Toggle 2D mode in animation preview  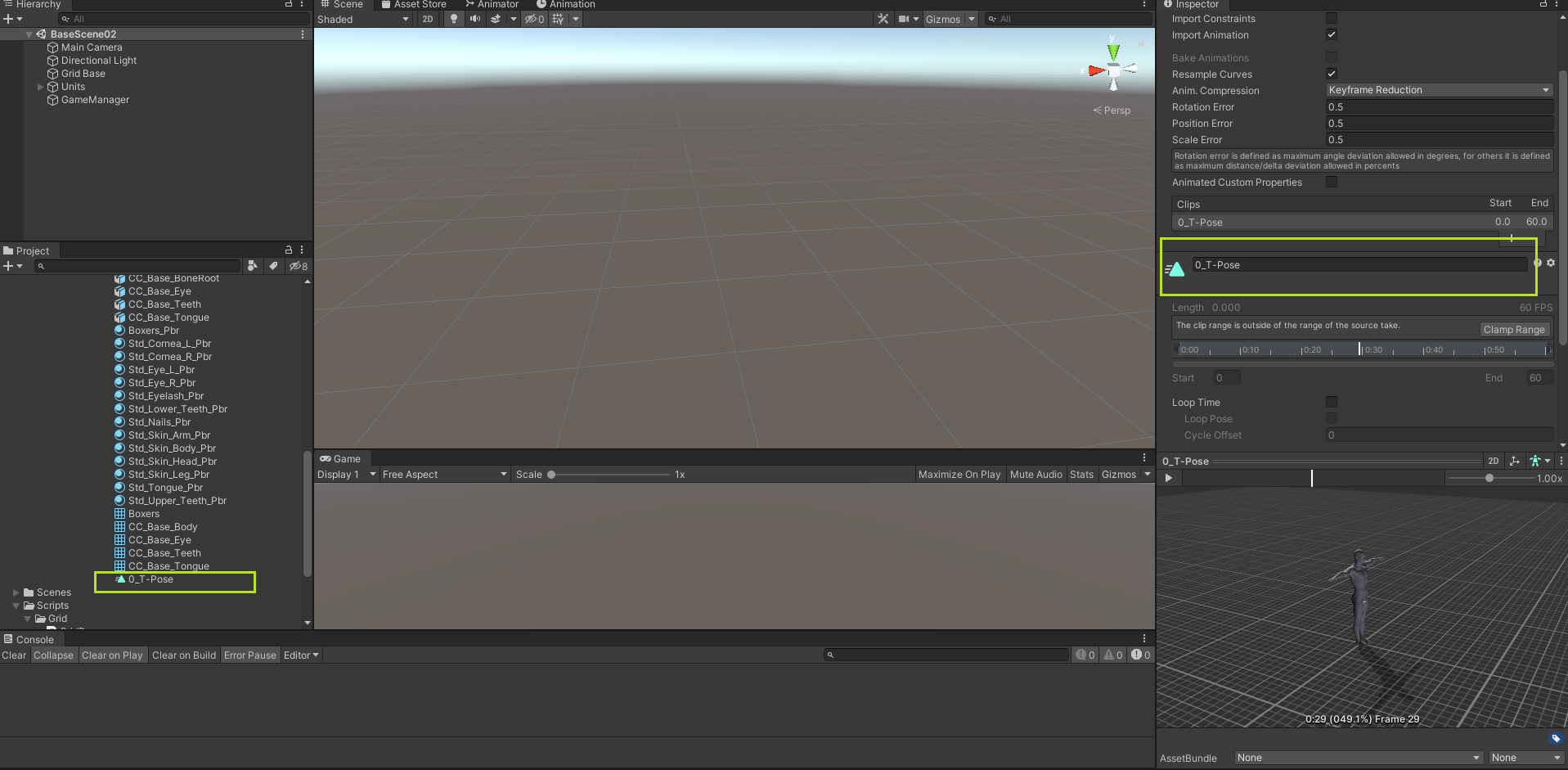[x=1494, y=462]
